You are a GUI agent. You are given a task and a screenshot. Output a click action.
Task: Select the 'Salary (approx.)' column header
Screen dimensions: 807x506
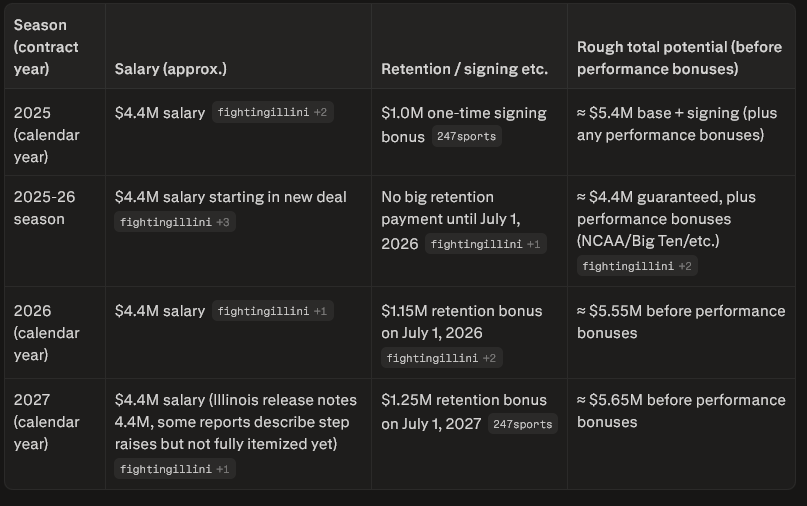pyautogui.click(x=171, y=69)
